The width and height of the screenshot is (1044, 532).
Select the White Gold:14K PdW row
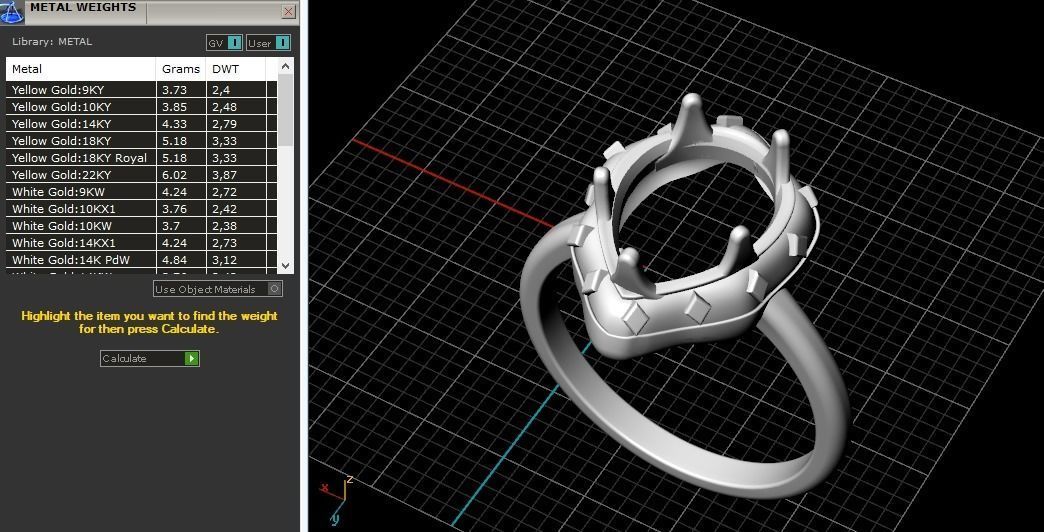pyautogui.click(x=141, y=260)
